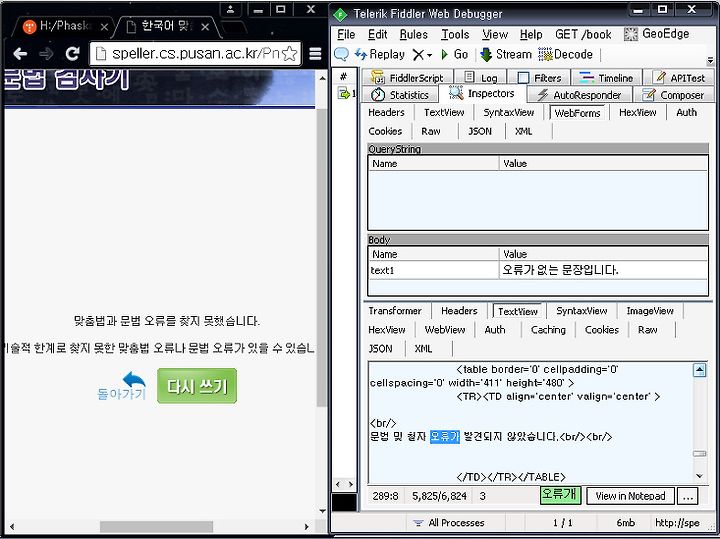Click the Chrome forward arrow
The image size is (720, 539).
46,54
